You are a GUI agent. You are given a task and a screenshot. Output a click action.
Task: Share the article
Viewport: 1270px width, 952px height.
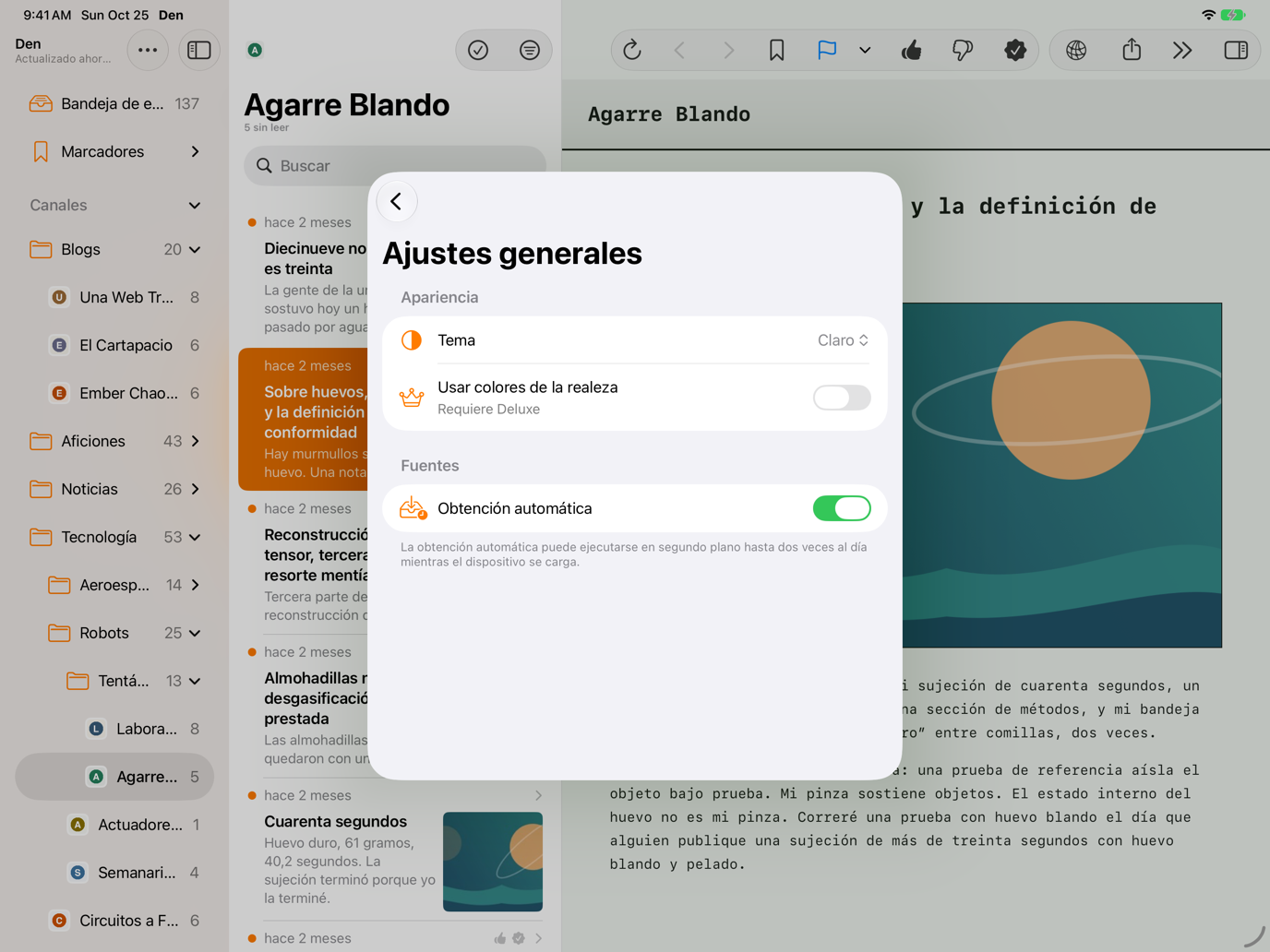click(1132, 50)
